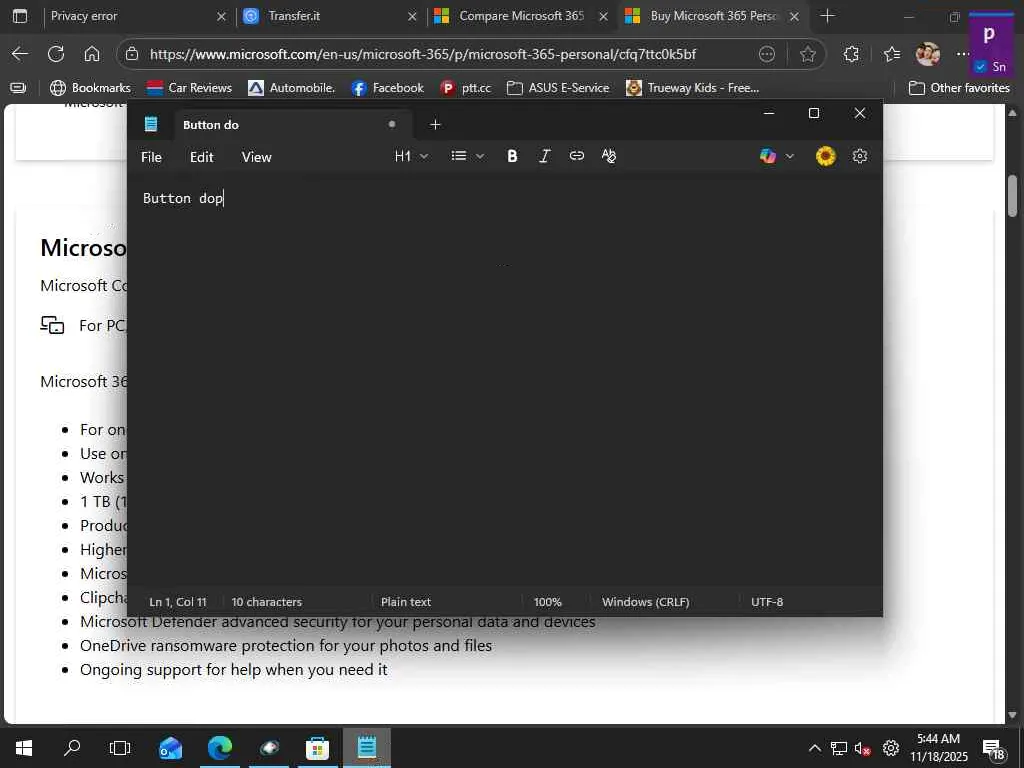Click the Notepad app icon in title bar
The height and width of the screenshot is (768, 1024).
pyautogui.click(x=151, y=124)
